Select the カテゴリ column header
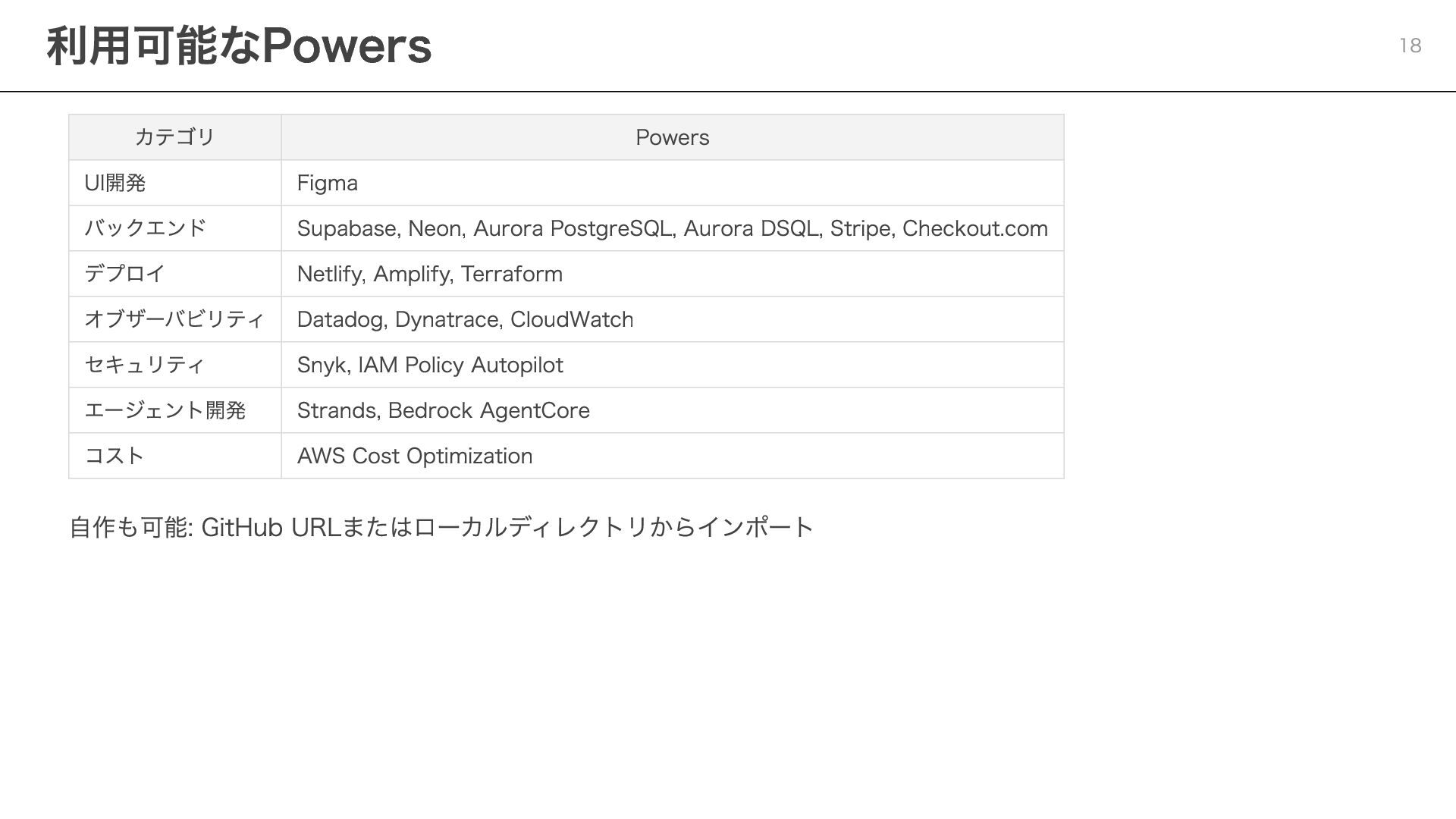The image size is (1456, 819). point(175,137)
